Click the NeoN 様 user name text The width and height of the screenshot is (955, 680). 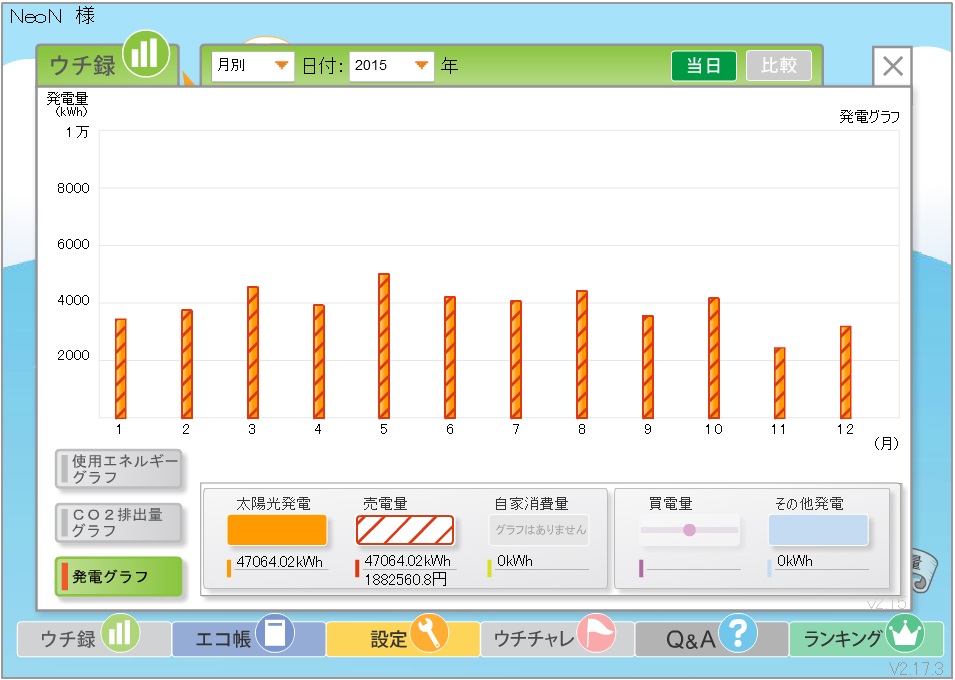coord(52,16)
